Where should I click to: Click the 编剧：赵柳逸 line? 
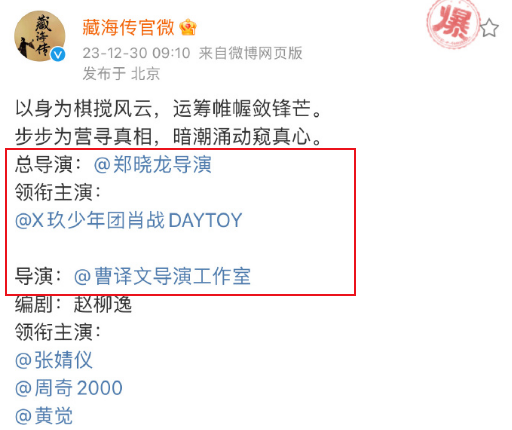pyautogui.click(x=74, y=304)
